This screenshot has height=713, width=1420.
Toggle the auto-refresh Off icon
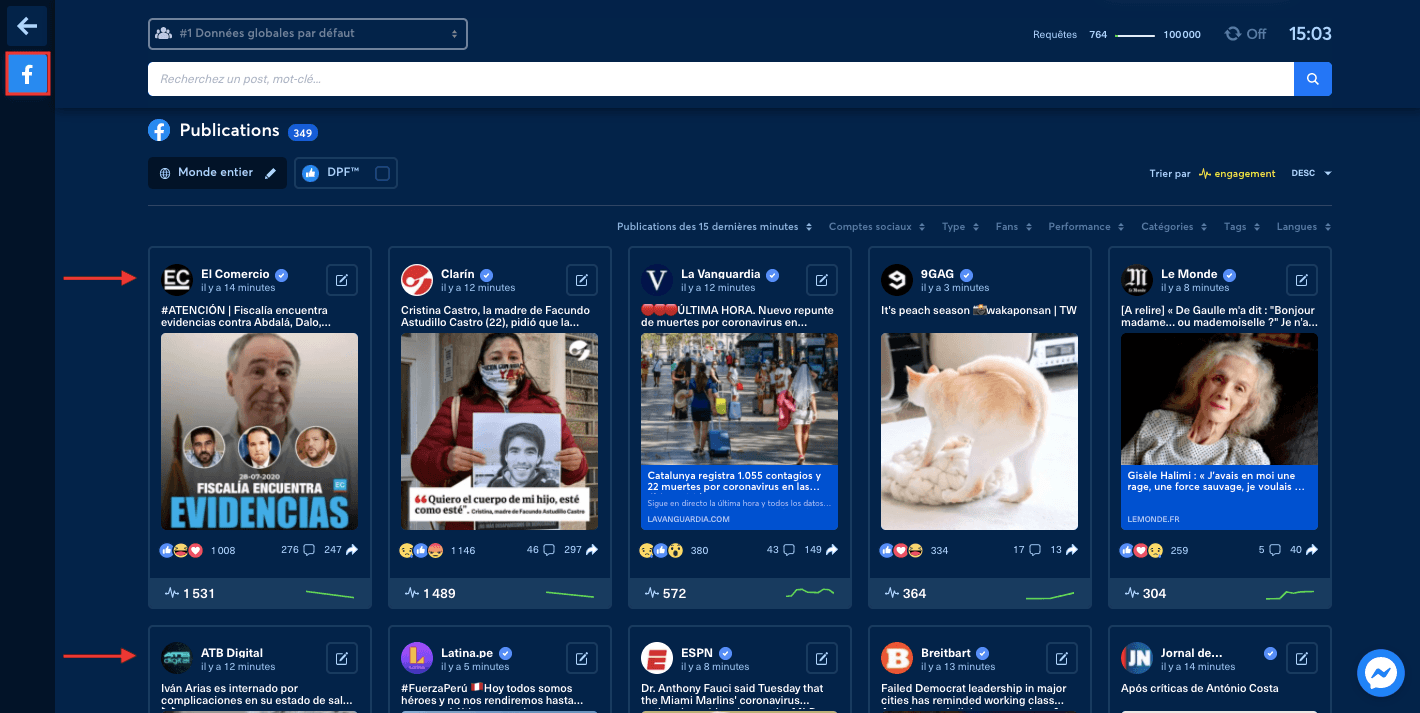pyautogui.click(x=1233, y=34)
